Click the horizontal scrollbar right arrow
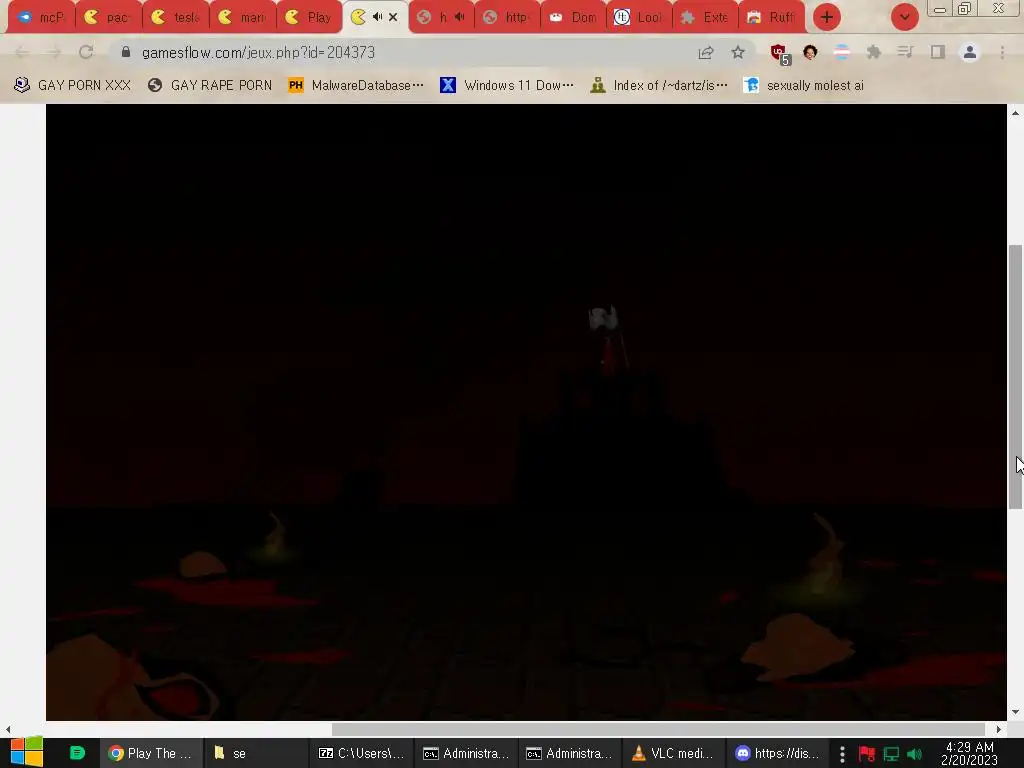This screenshot has width=1024, height=768. [999, 729]
